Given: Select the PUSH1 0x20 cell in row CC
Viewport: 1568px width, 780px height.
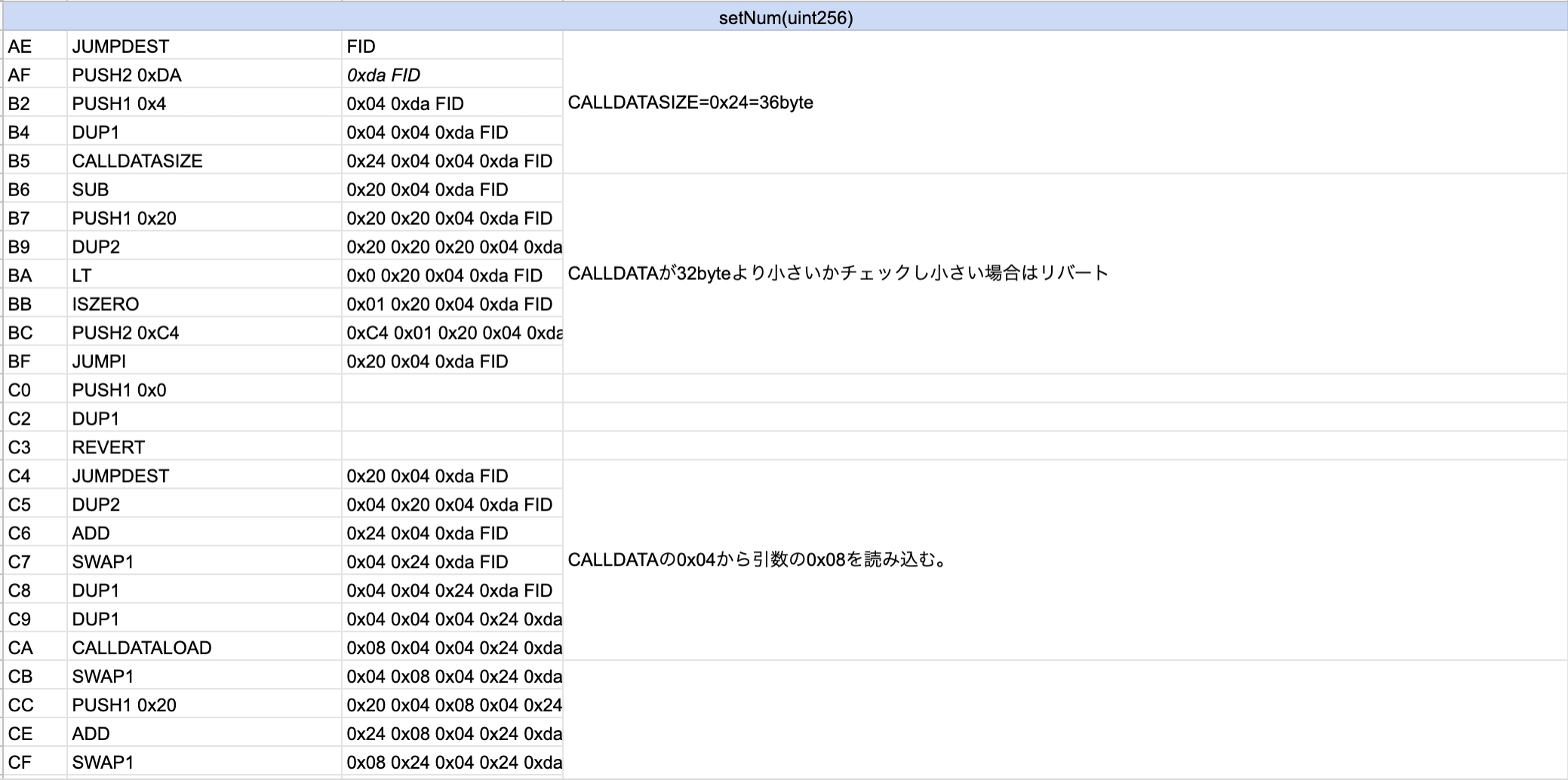Looking at the screenshot, I should coord(204,705).
